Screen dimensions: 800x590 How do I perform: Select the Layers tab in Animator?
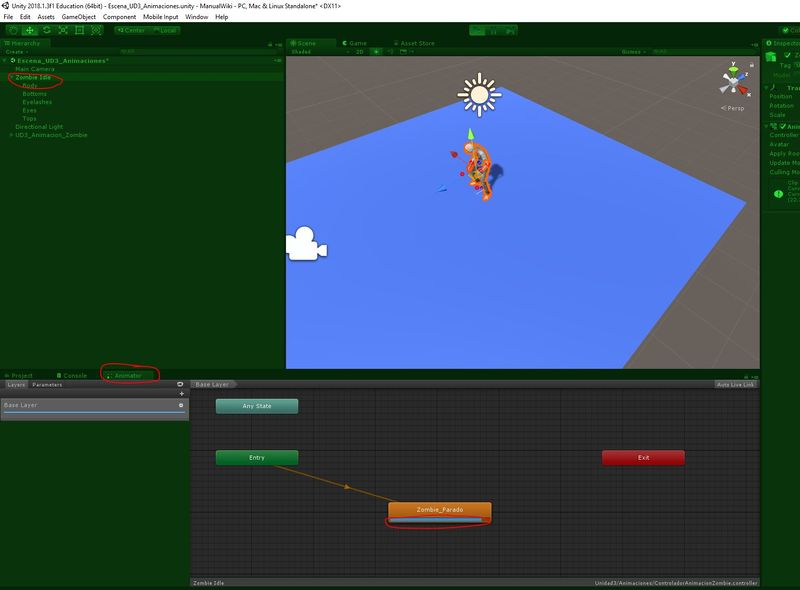coord(16,385)
